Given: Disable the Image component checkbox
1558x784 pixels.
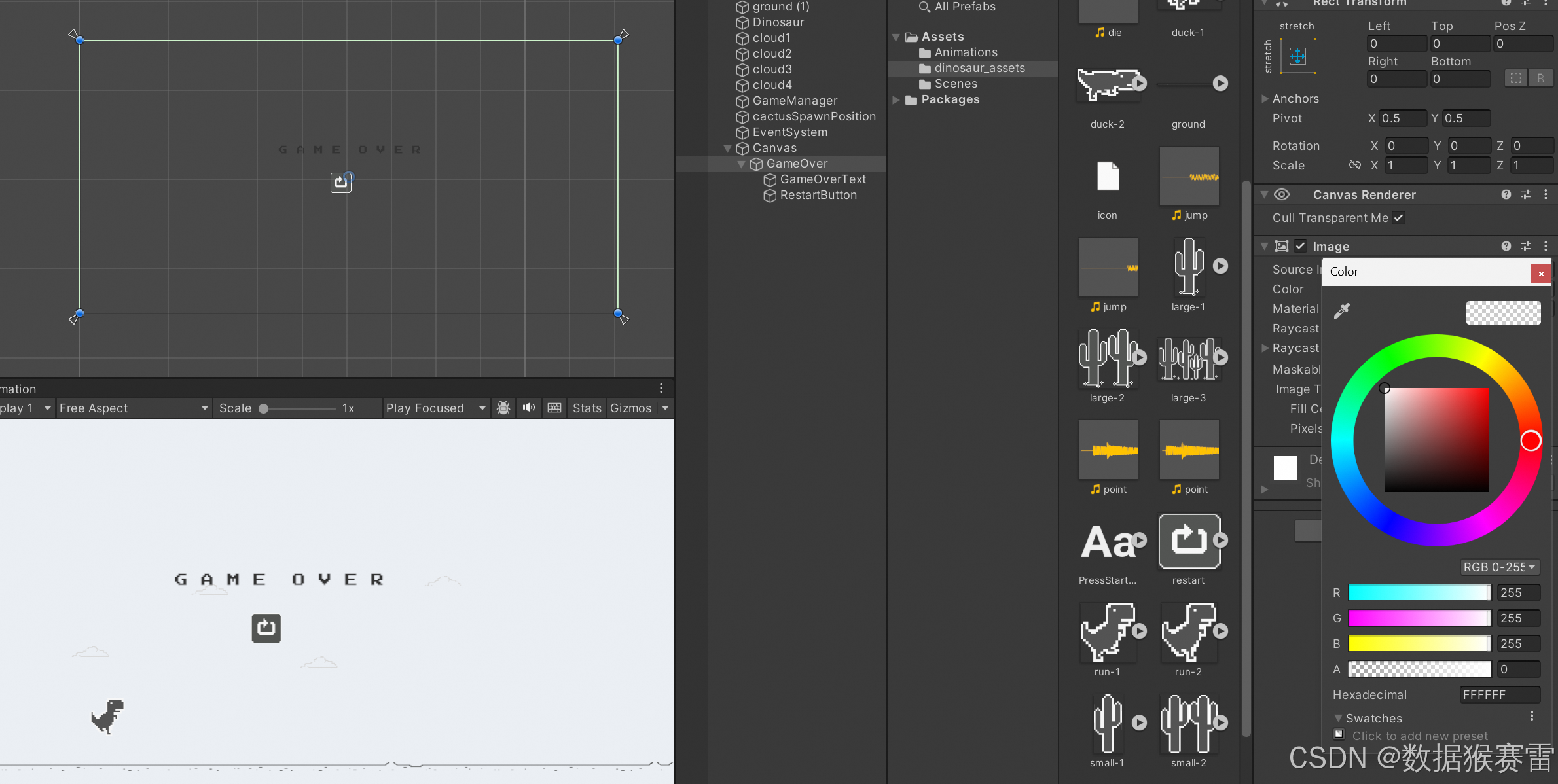Looking at the screenshot, I should pyautogui.click(x=1300, y=246).
